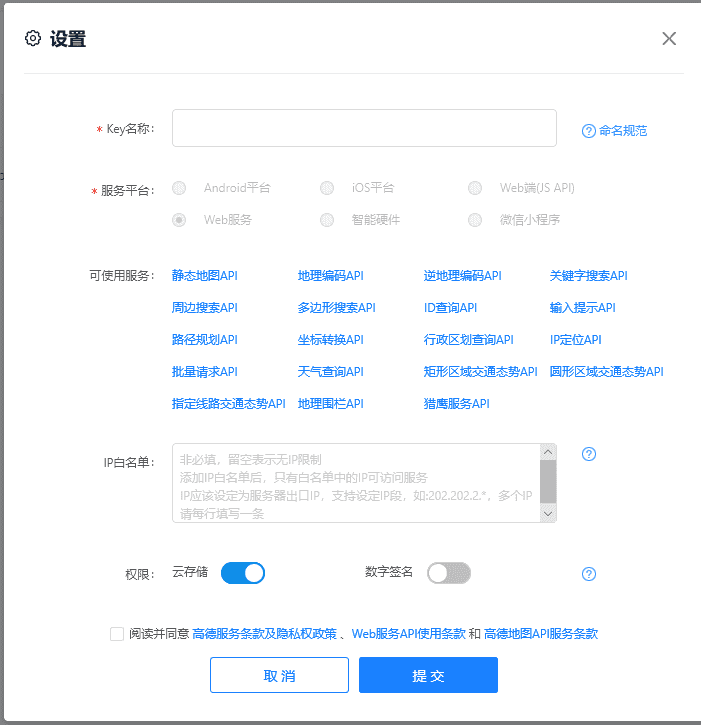The width and height of the screenshot is (701, 725).
Task: Enable the 数字签名 switch
Action: click(449, 573)
